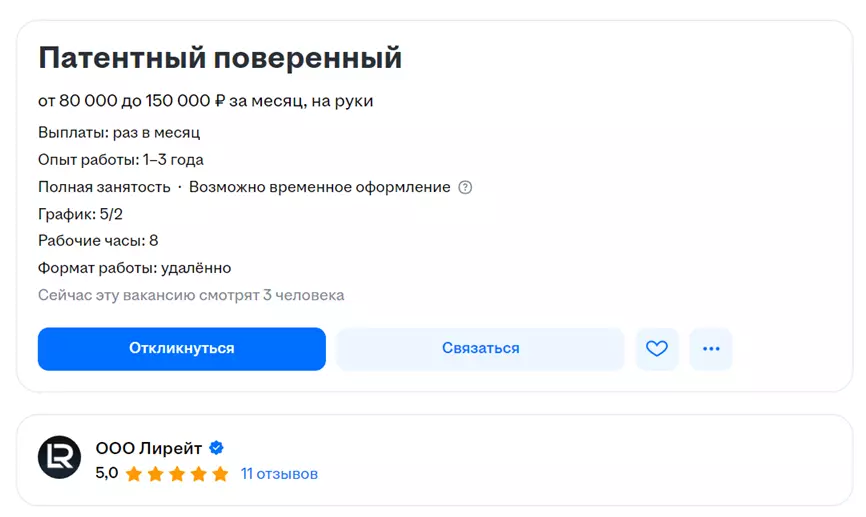Click the График: 5/2 line
This screenshot has height=517, width=866.
[x=80, y=214]
